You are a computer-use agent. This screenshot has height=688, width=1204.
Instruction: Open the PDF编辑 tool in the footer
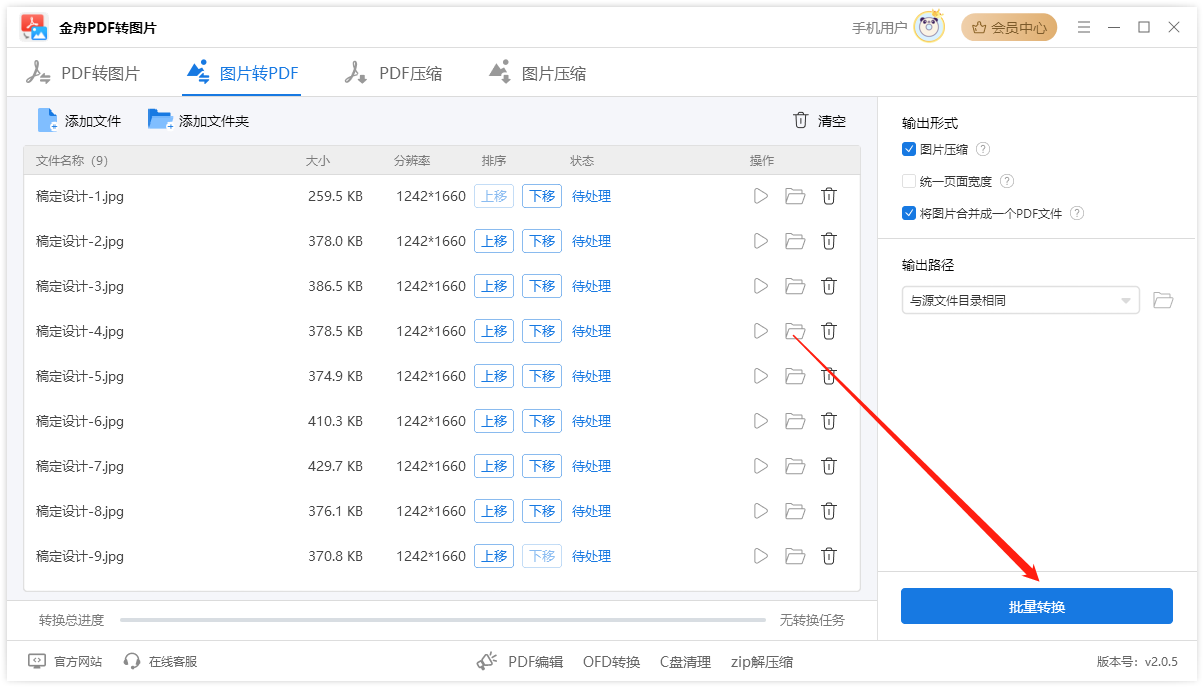537,661
